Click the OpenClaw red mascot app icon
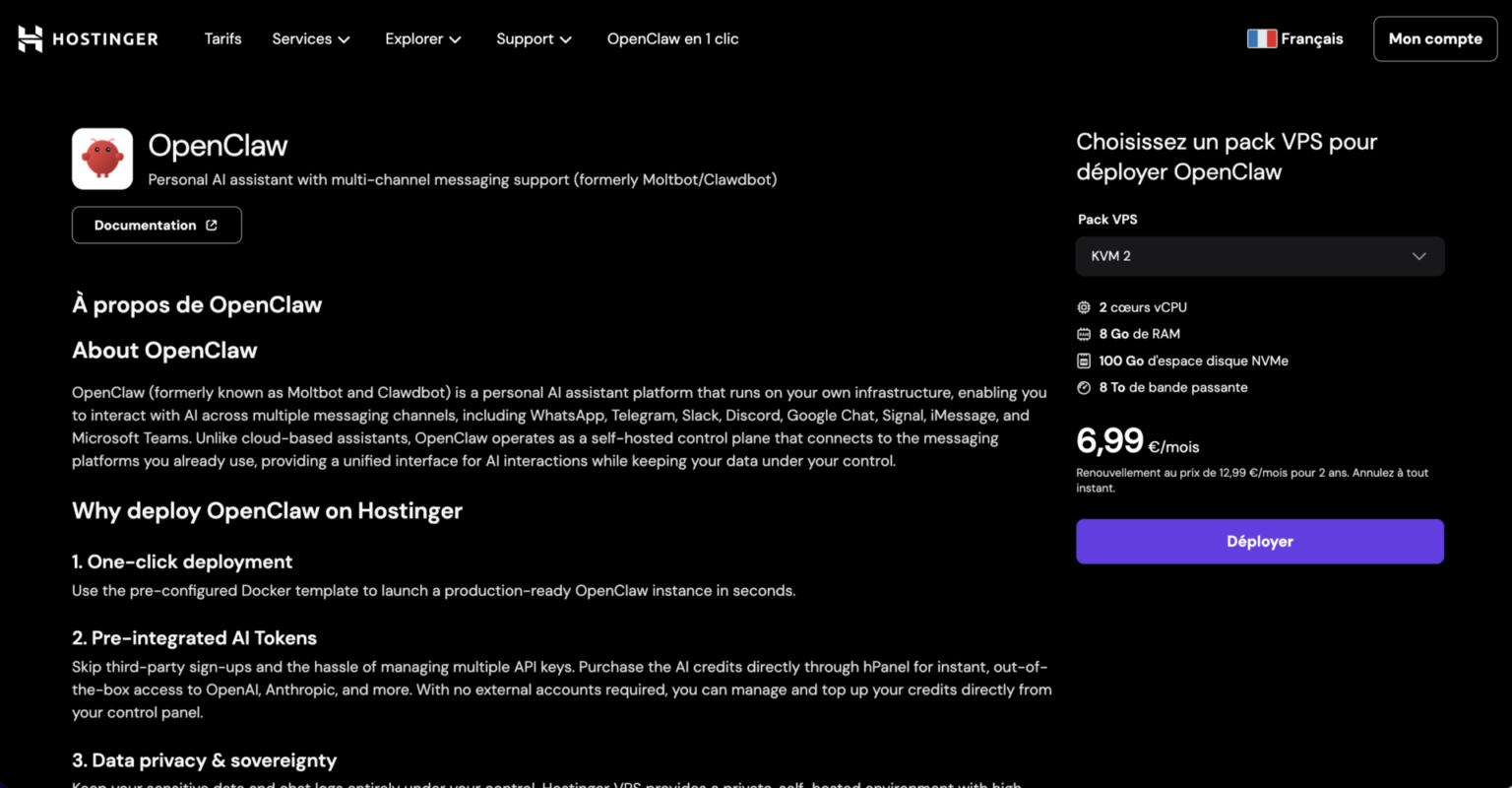The width and height of the screenshot is (1512, 788). [x=102, y=159]
